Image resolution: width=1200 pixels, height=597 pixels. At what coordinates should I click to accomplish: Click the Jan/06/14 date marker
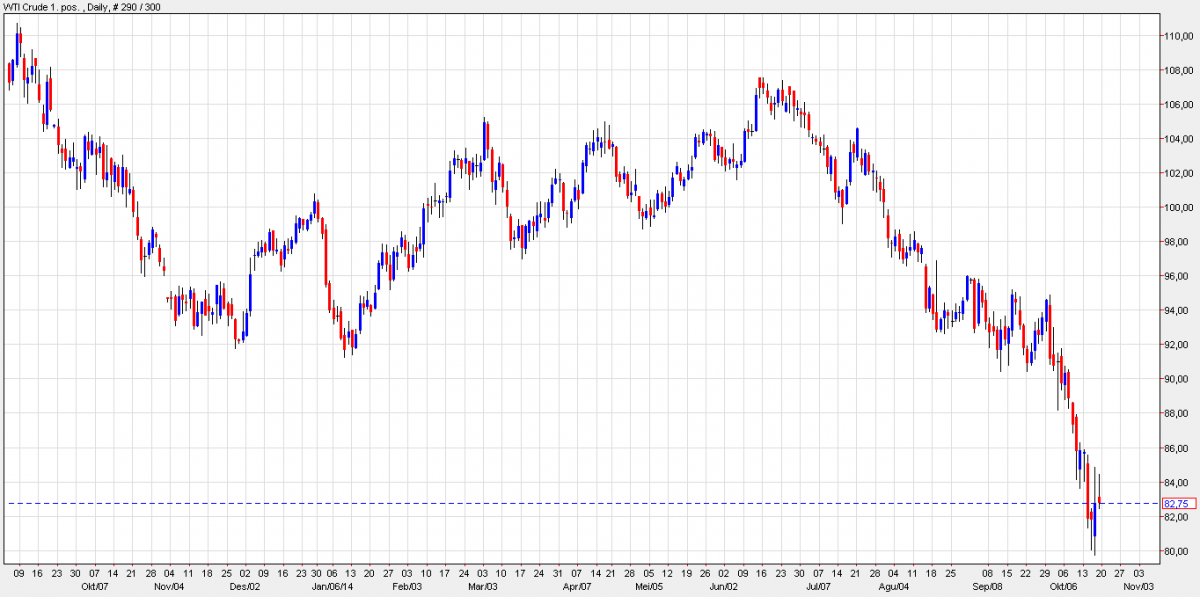click(332, 586)
